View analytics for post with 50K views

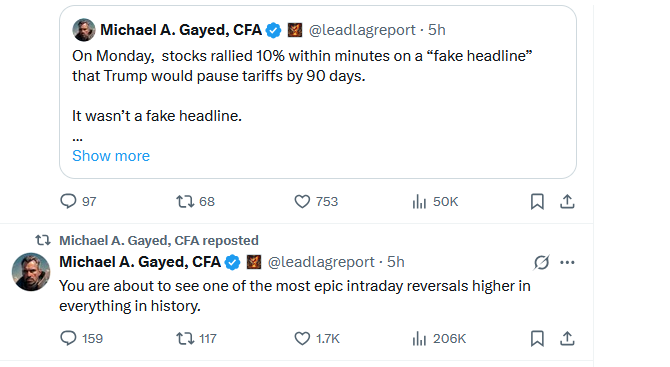coord(435,201)
